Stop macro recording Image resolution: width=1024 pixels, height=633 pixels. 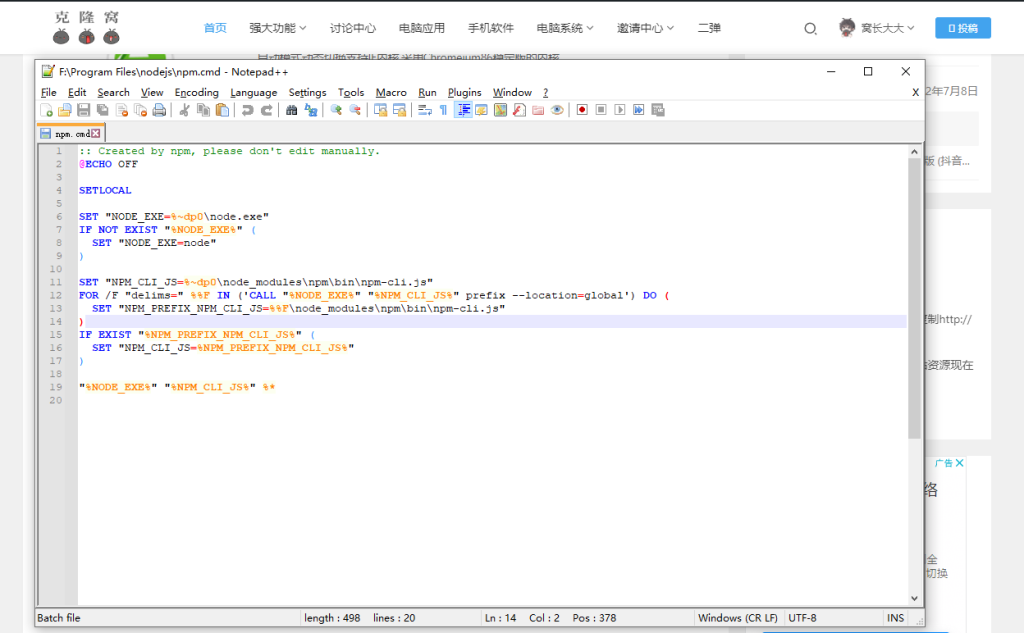[x=601, y=110]
